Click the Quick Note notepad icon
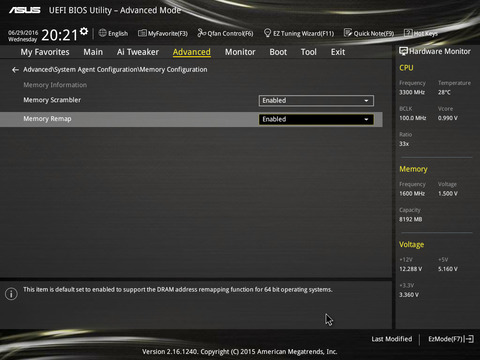The width and height of the screenshot is (480, 360). pyautogui.click(x=348, y=33)
